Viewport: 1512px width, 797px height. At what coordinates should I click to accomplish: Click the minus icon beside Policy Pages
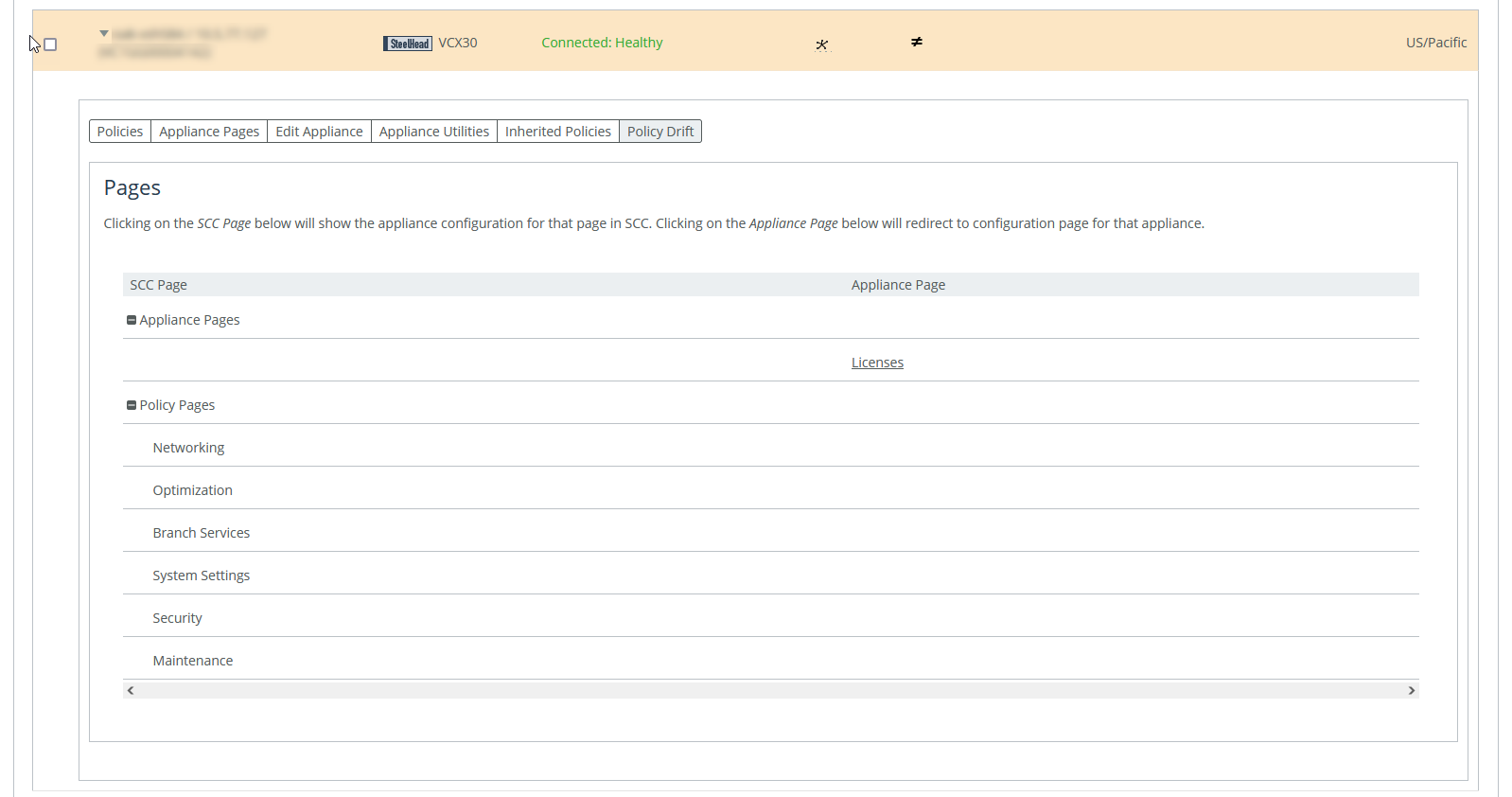point(132,405)
